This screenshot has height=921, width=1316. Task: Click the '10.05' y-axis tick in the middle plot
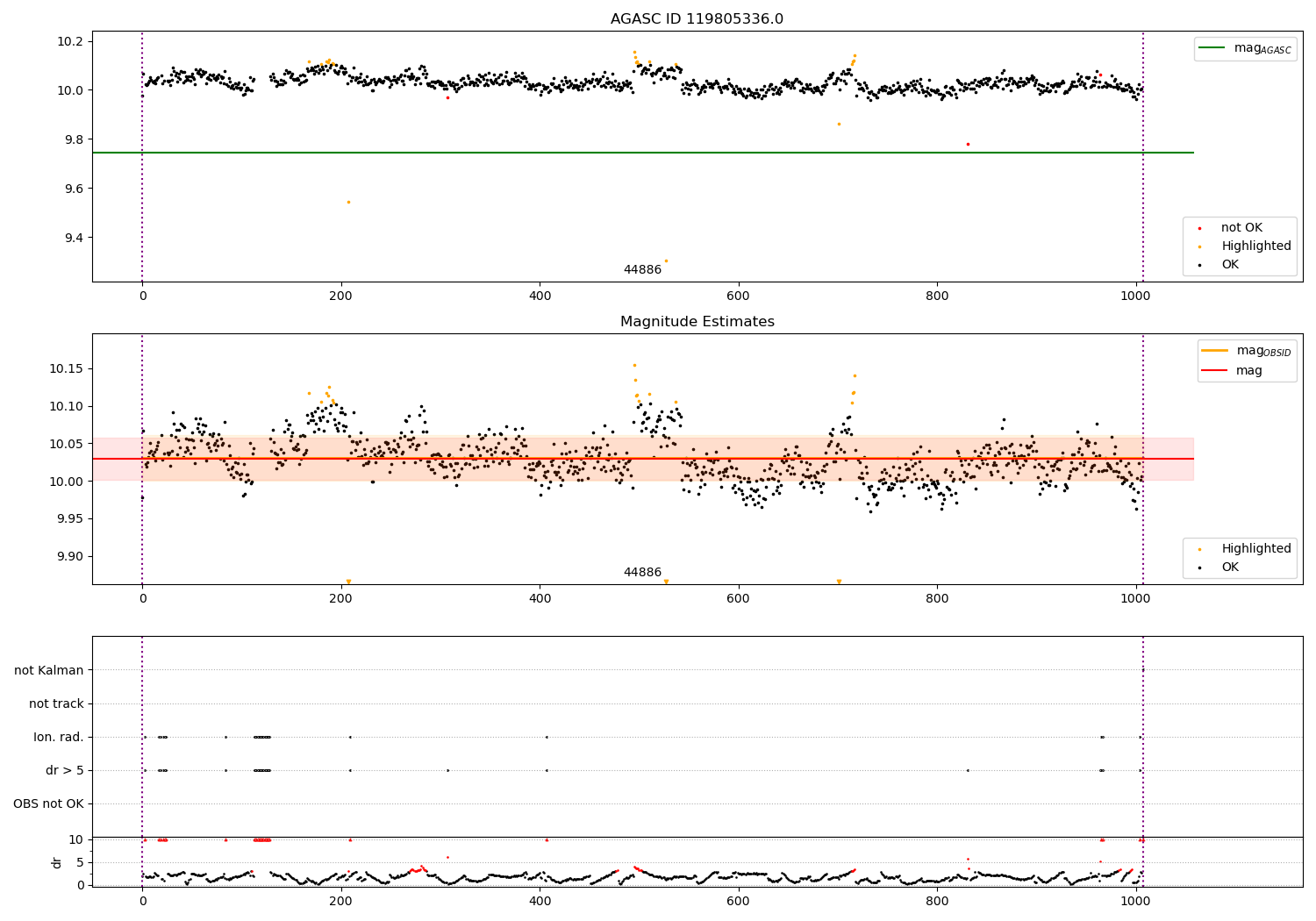(x=67, y=444)
